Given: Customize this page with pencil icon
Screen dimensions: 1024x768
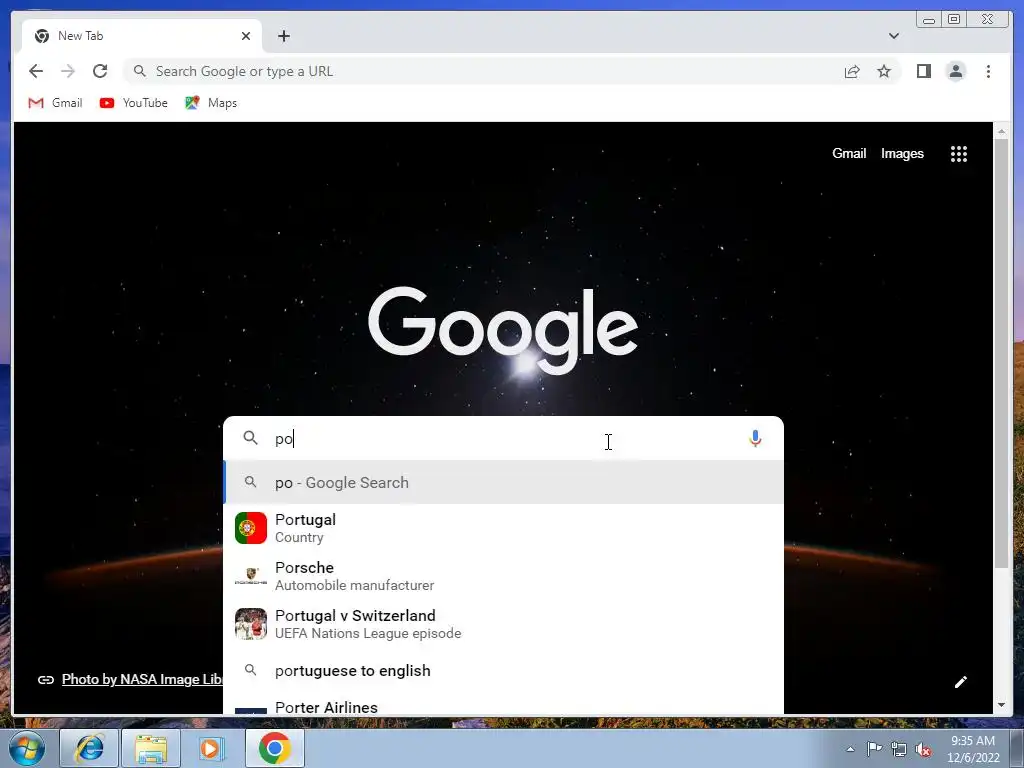Looking at the screenshot, I should (x=960, y=682).
